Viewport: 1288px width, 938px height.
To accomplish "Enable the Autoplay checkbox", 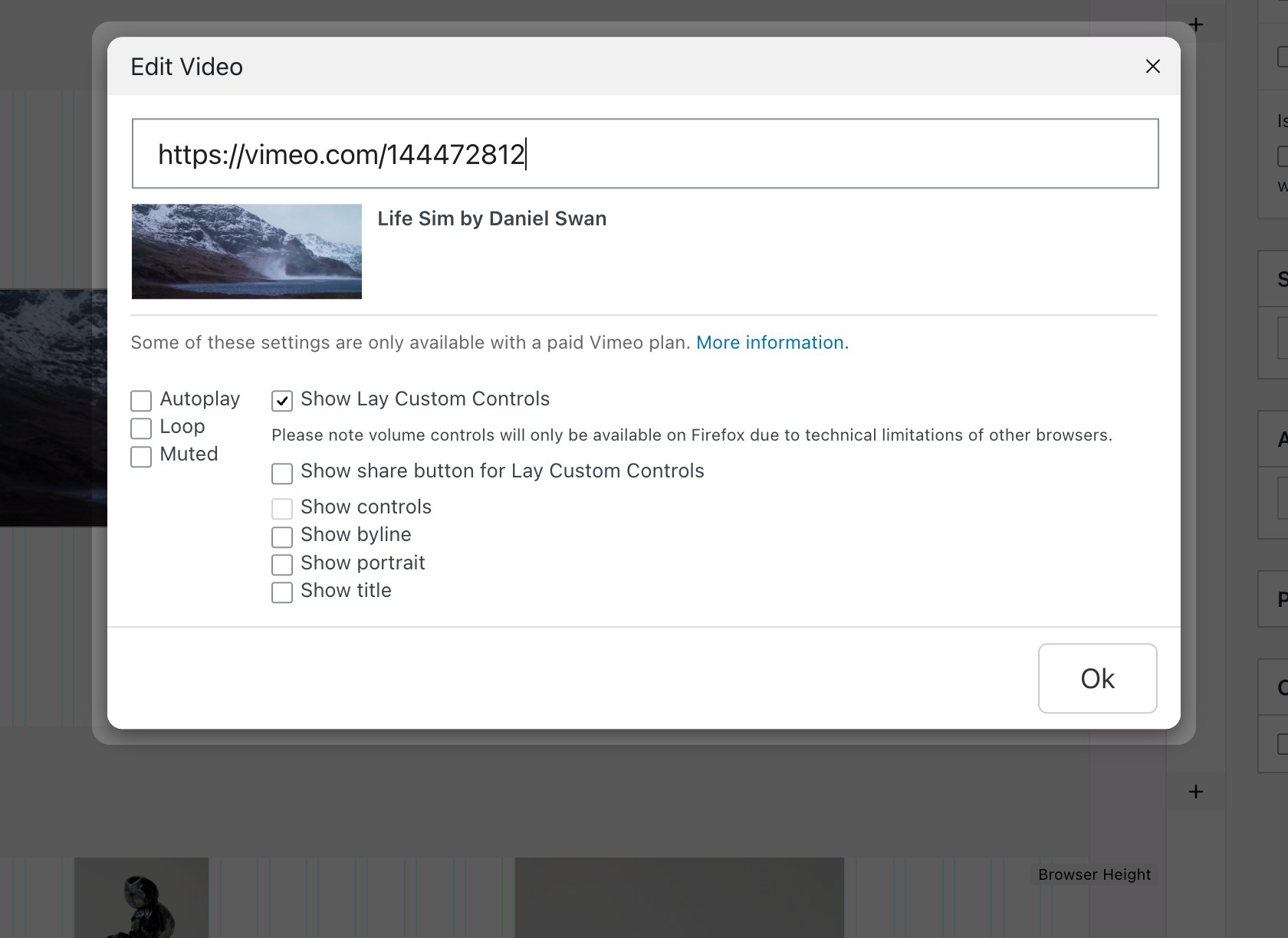I will point(141,401).
